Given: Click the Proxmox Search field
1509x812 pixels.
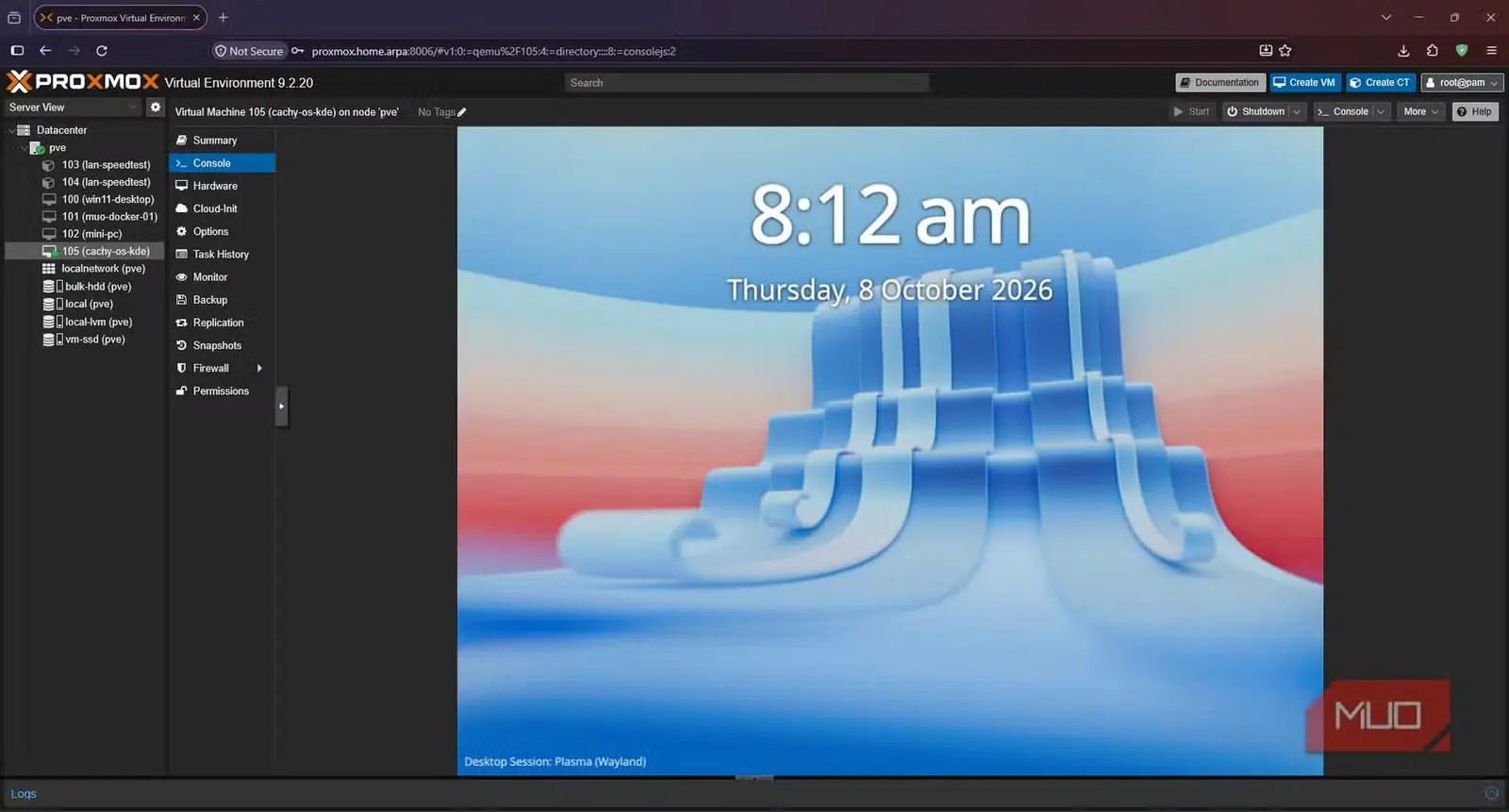Looking at the screenshot, I should click(x=747, y=83).
